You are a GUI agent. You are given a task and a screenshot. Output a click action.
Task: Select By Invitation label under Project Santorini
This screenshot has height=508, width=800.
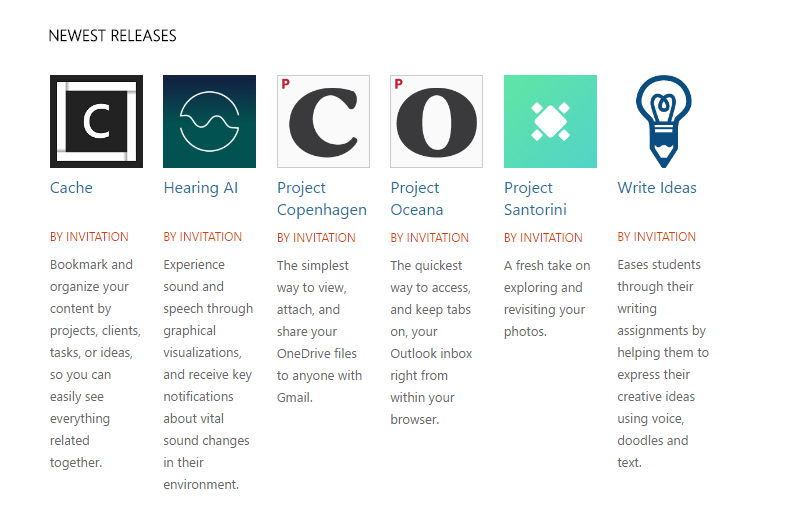543,238
